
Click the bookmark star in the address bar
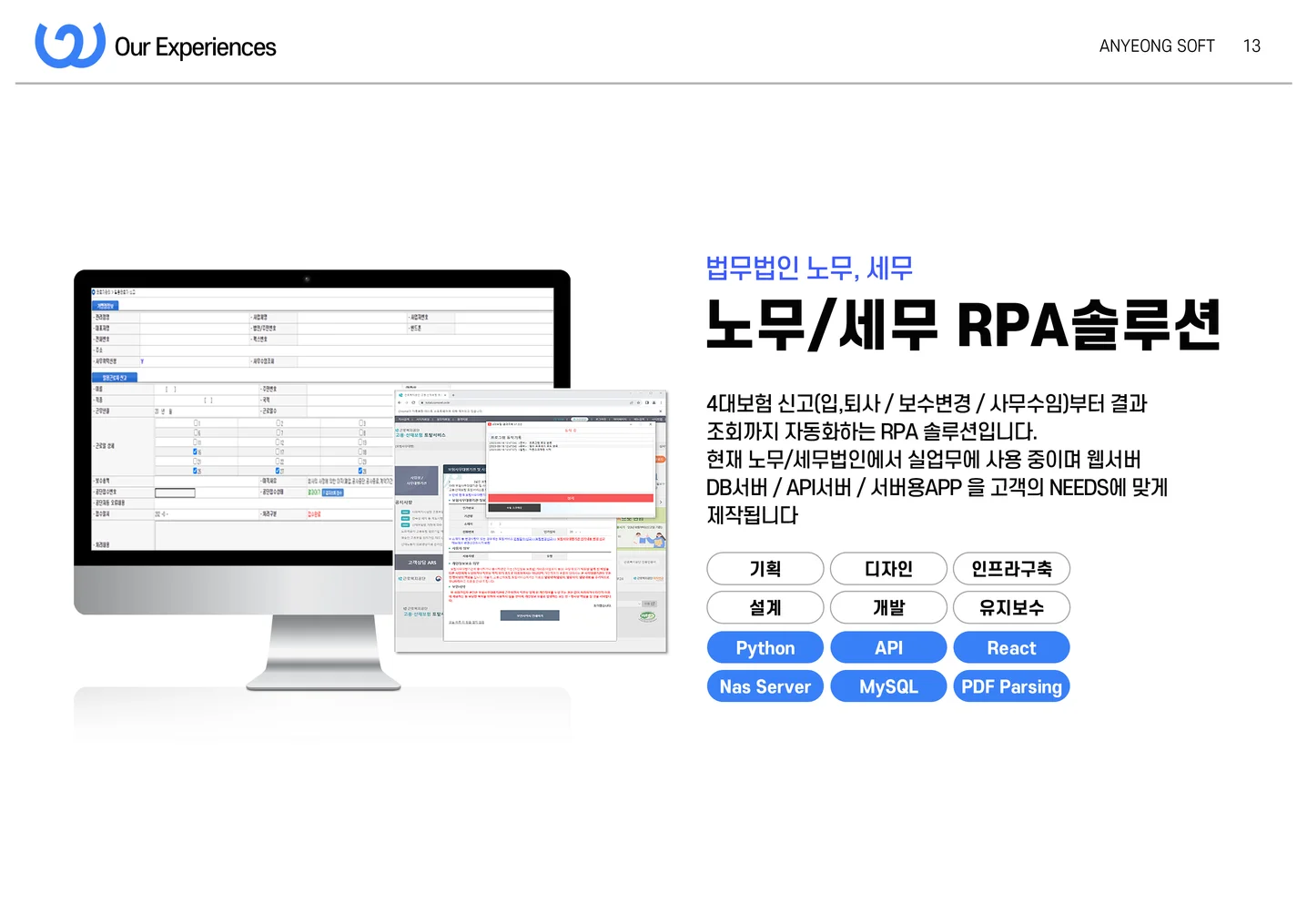(638, 402)
